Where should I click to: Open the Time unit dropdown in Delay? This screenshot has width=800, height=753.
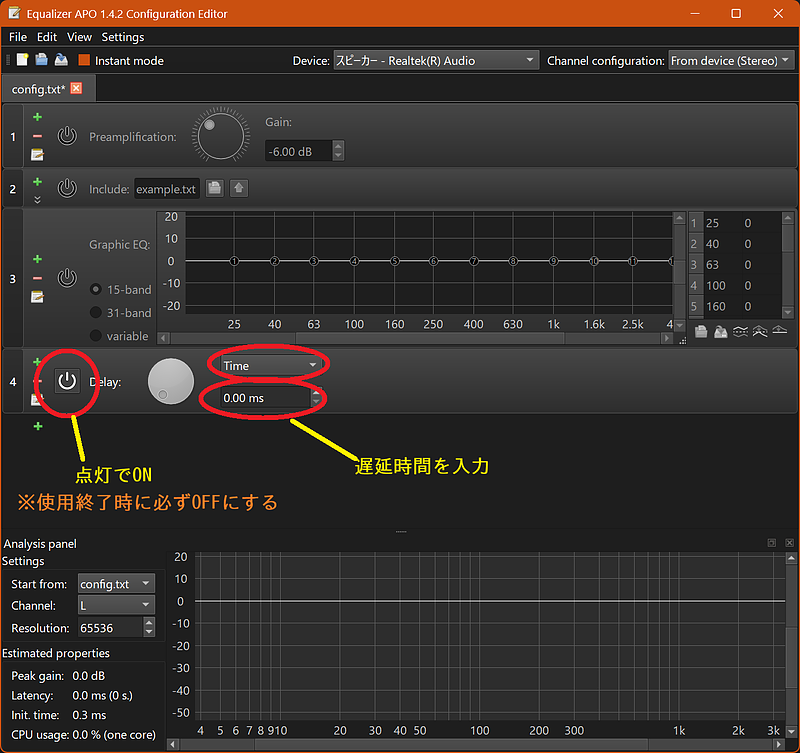point(270,366)
